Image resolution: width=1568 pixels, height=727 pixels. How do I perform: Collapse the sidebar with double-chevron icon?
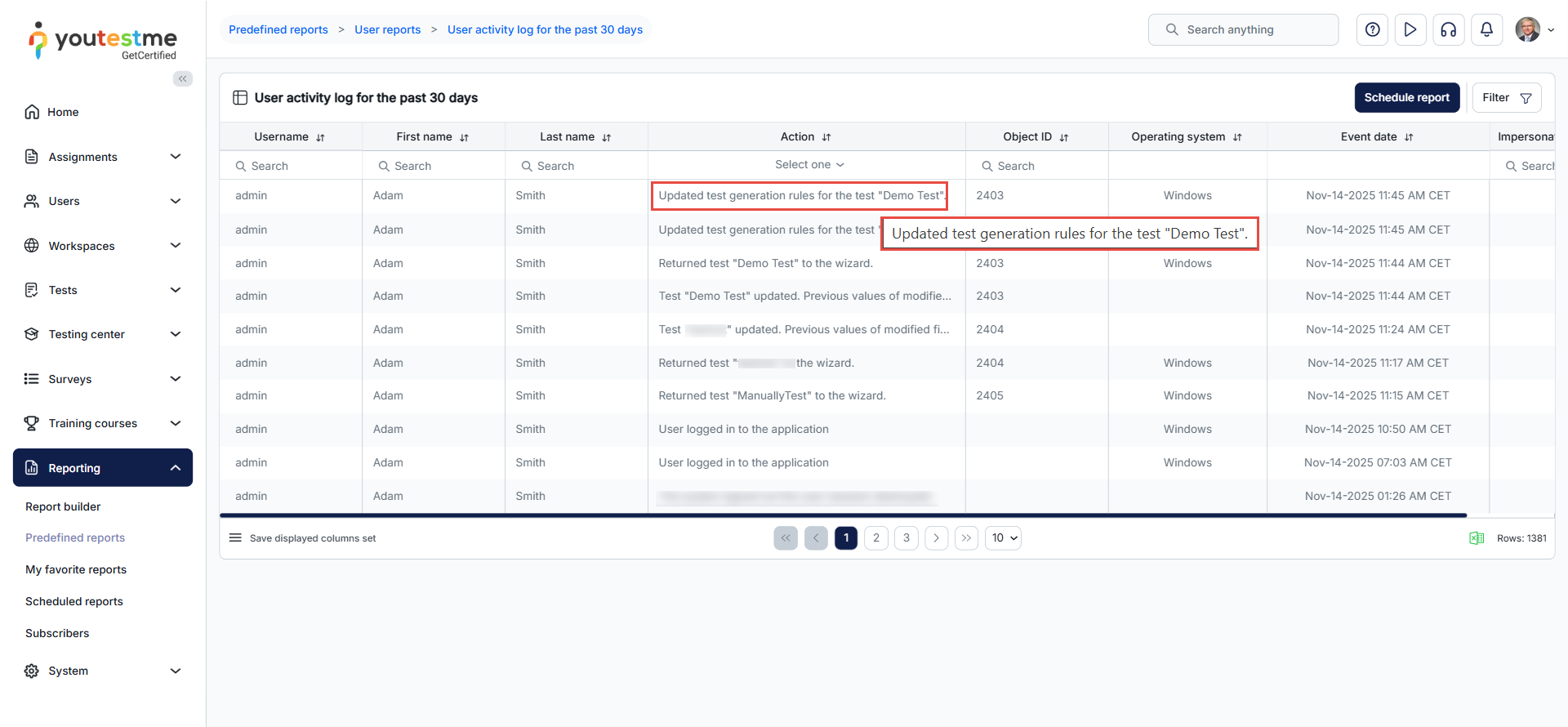183,78
